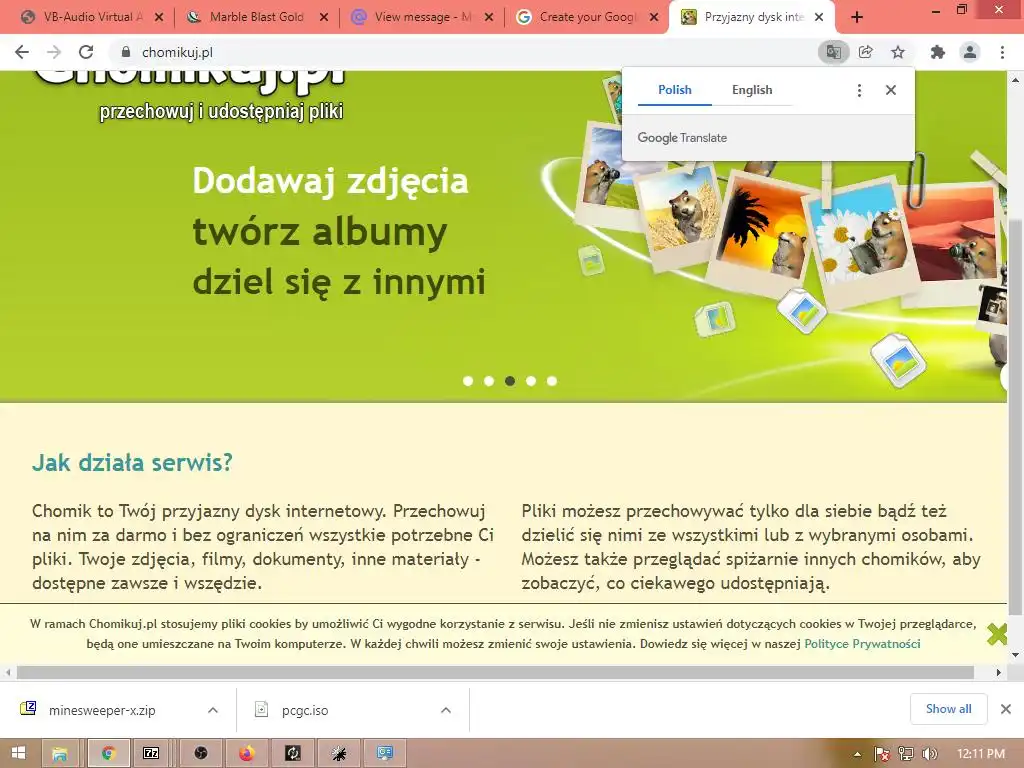The image size is (1024, 768).
Task: Dismiss the cookie notice green X
Action: click(x=997, y=633)
